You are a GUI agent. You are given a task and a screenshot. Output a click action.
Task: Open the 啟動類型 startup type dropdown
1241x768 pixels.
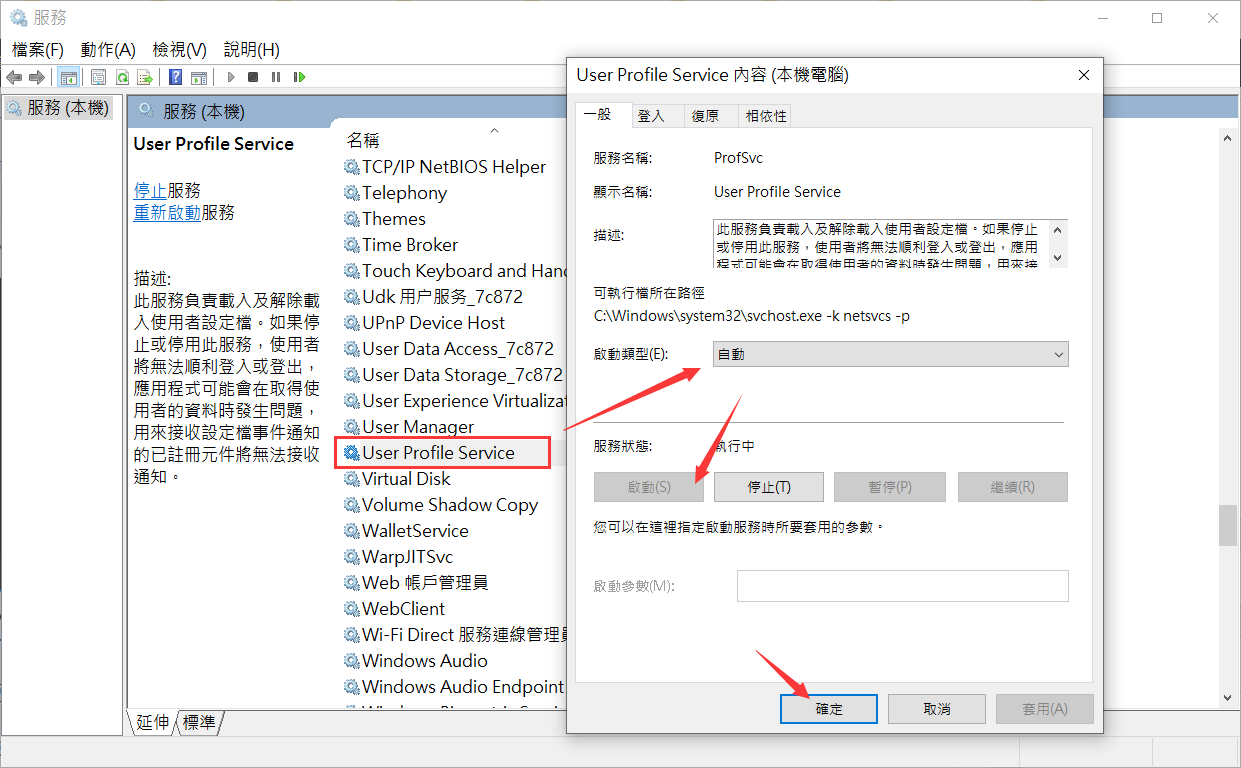click(x=891, y=354)
